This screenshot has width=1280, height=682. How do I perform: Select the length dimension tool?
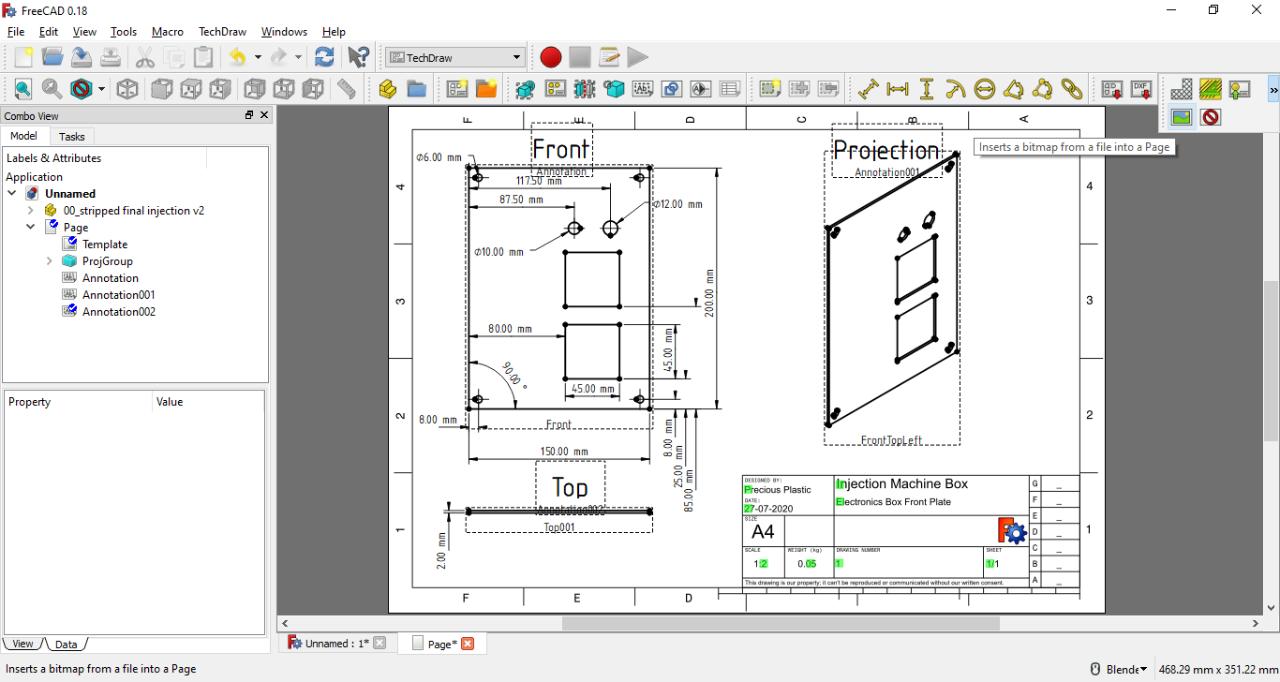click(x=868, y=90)
